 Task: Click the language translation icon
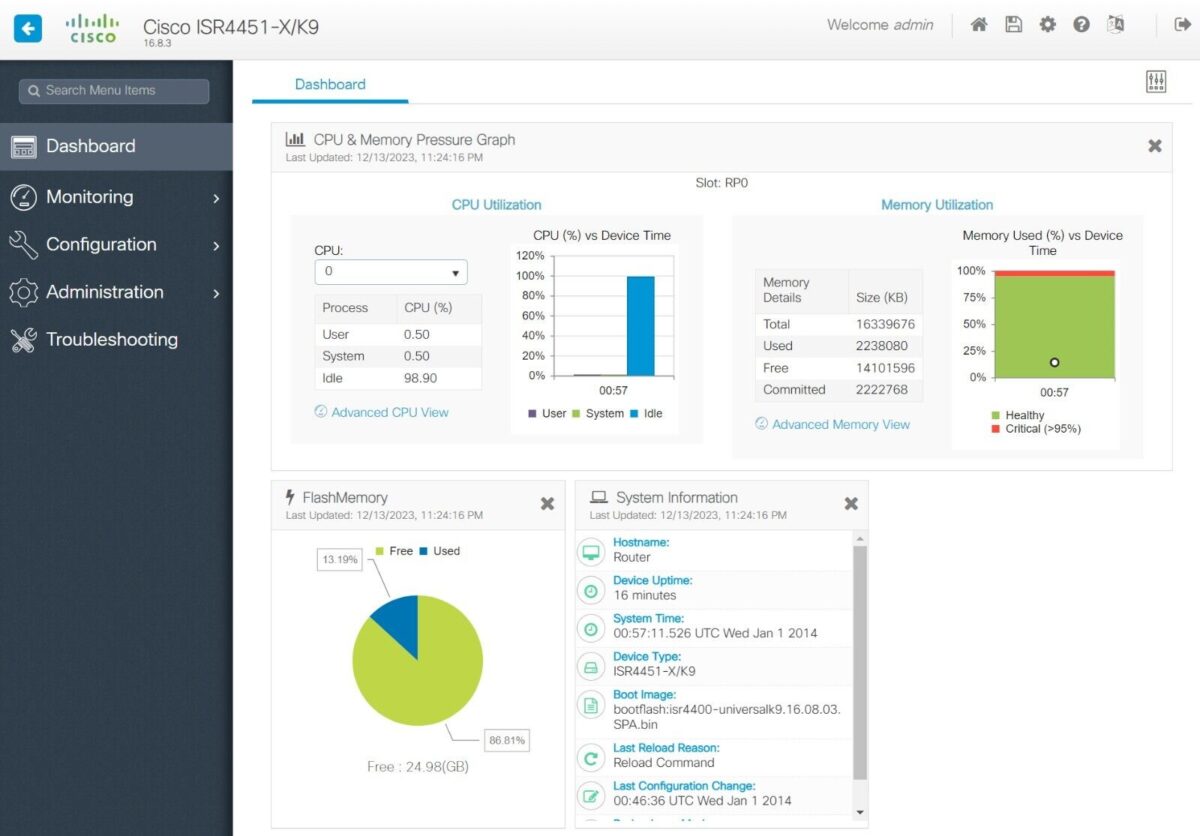pos(1116,25)
